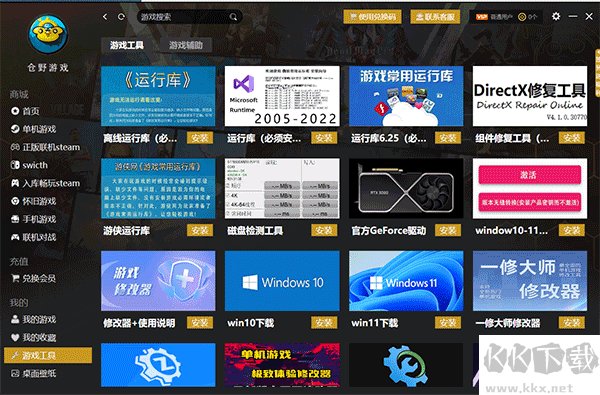Open the DirectX修复工具 thumbnail

point(530,96)
